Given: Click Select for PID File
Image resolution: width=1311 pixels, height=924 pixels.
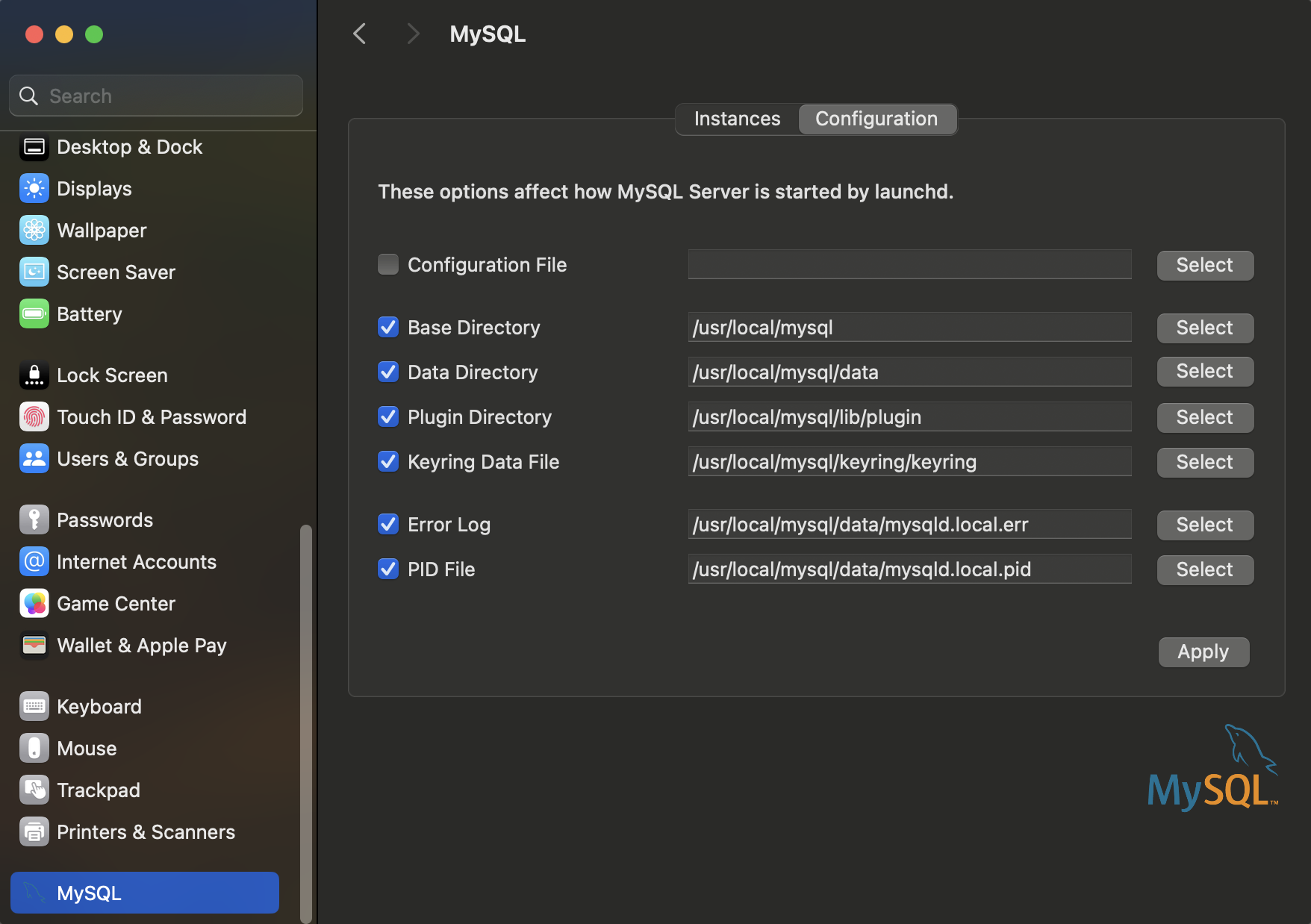Looking at the screenshot, I should (x=1205, y=569).
